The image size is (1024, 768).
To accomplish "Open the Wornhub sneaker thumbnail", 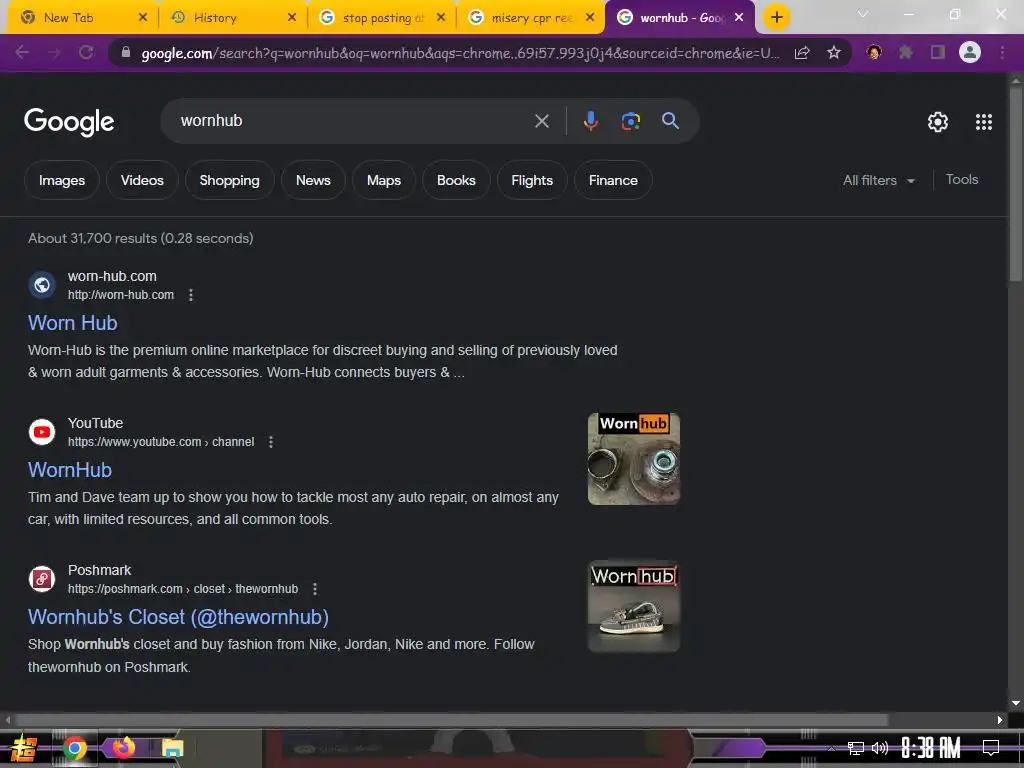I will click(633, 606).
